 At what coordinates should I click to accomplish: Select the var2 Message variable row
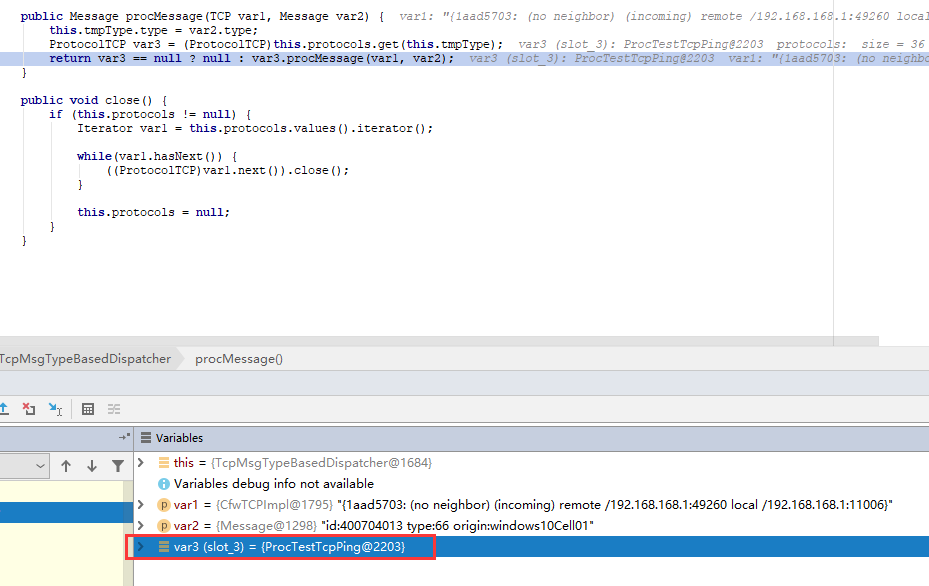[x=300, y=525]
